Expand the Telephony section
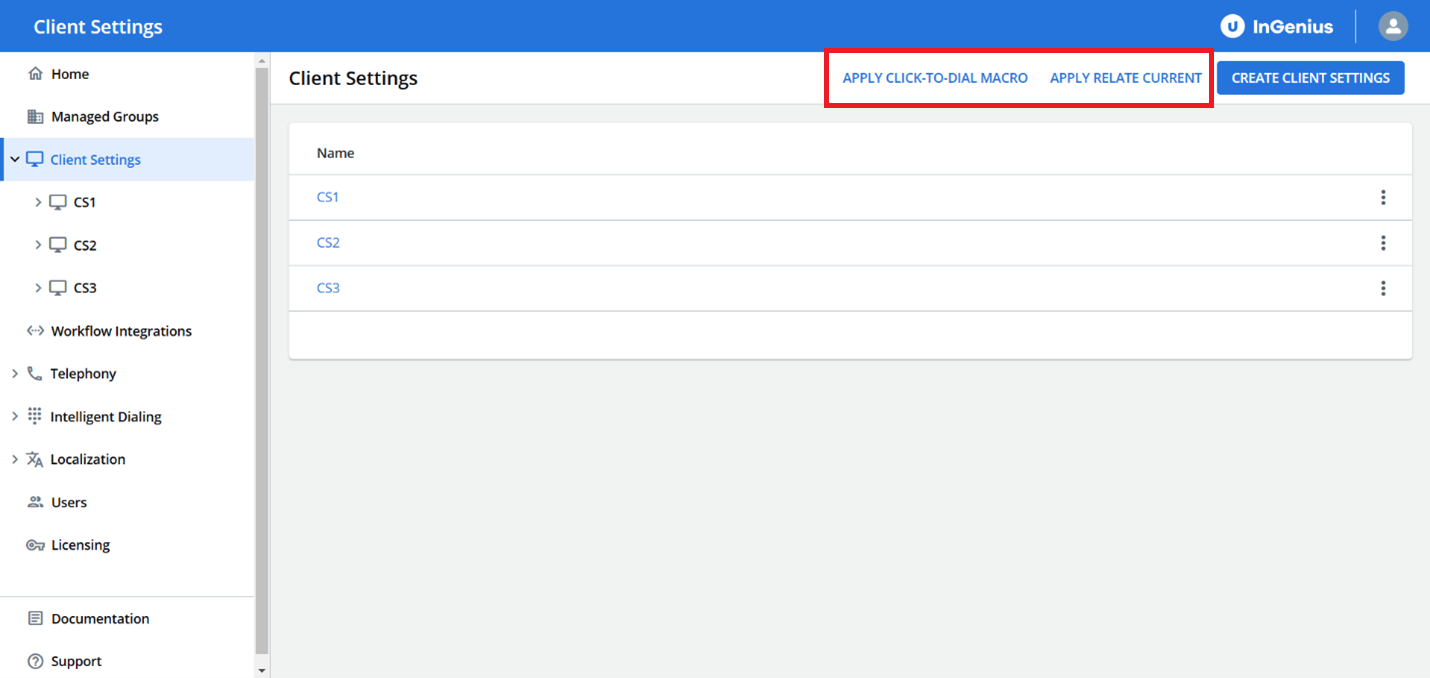The image size is (1430, 678). click(15, 374)
